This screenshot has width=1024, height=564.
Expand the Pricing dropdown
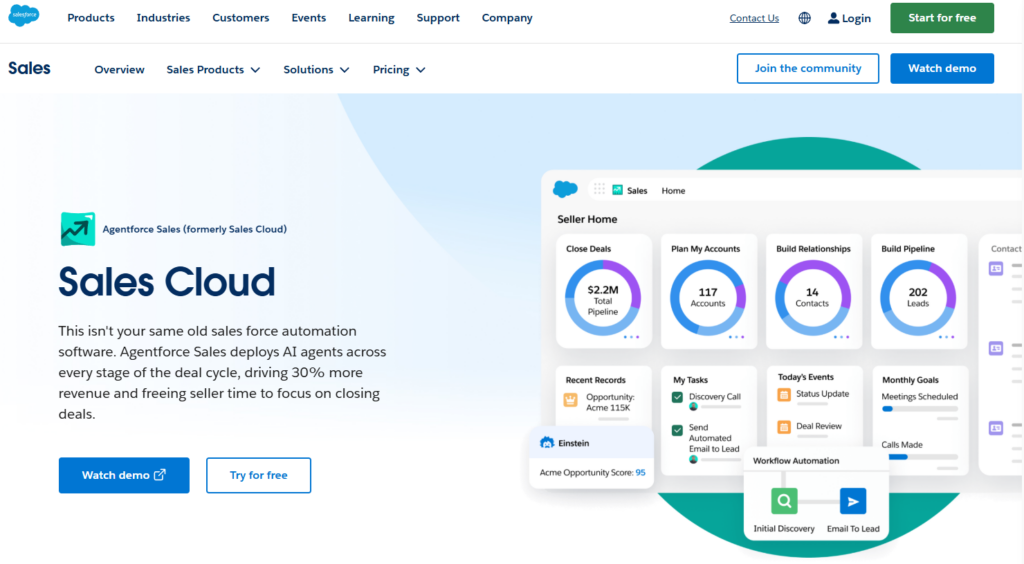pos(398,69)
